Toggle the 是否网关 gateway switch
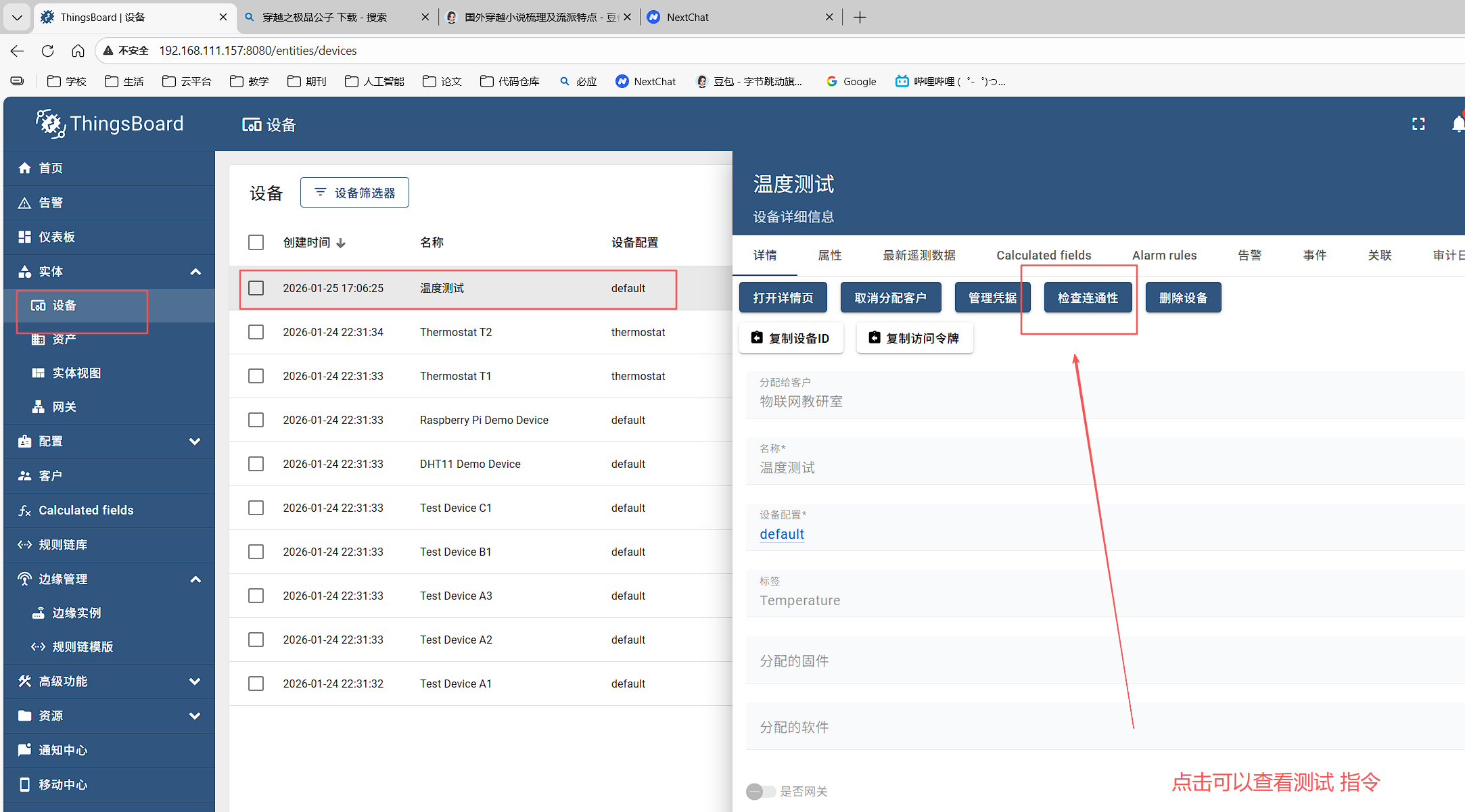 coord(760,791)
